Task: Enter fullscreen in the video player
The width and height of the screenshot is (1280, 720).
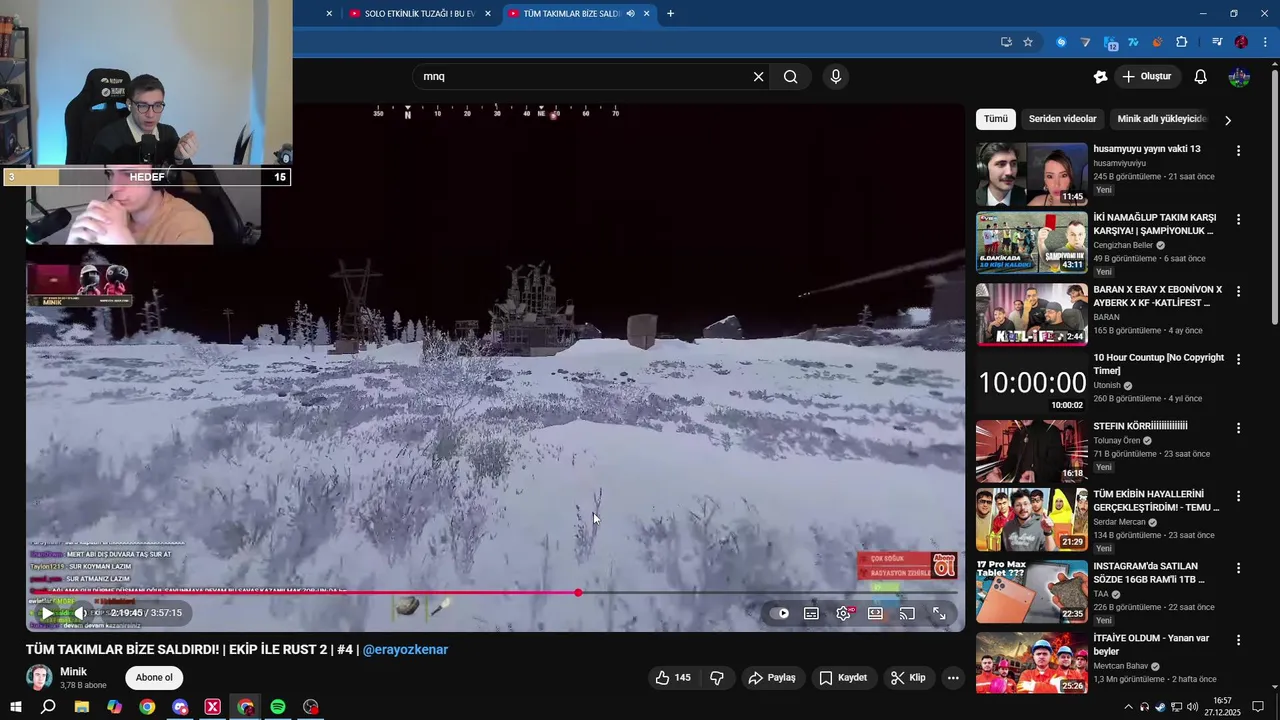Action: 939,614
